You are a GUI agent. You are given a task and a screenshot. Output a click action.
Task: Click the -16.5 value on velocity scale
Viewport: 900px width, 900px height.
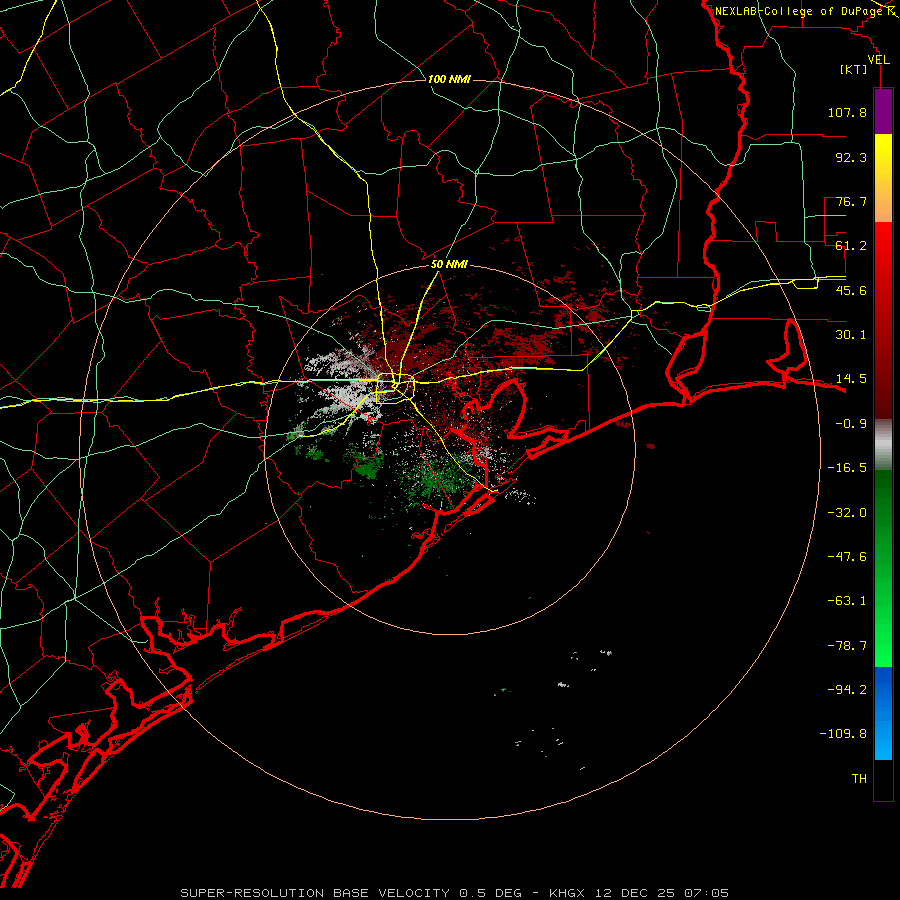847,468
